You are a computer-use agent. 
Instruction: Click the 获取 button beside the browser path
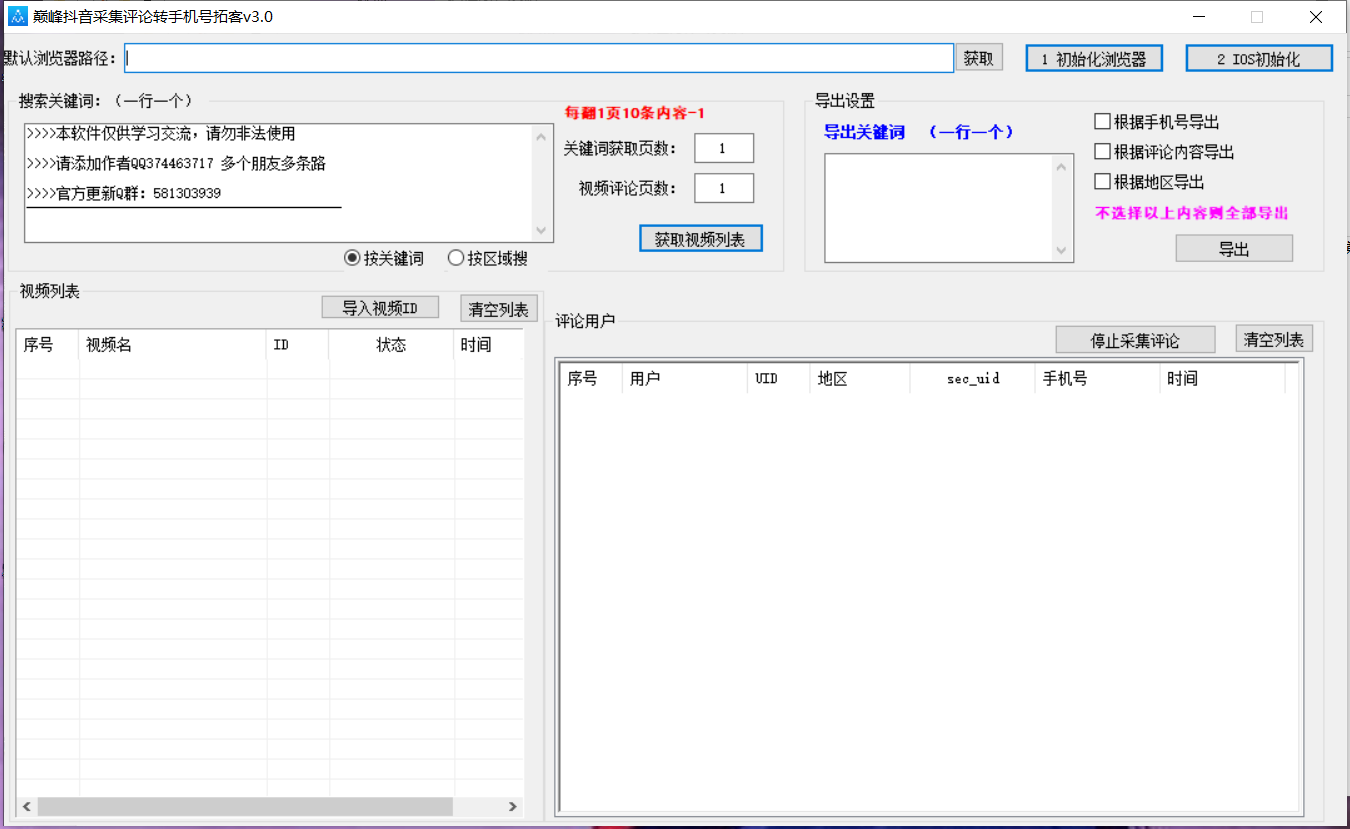[x=979, y=58]
